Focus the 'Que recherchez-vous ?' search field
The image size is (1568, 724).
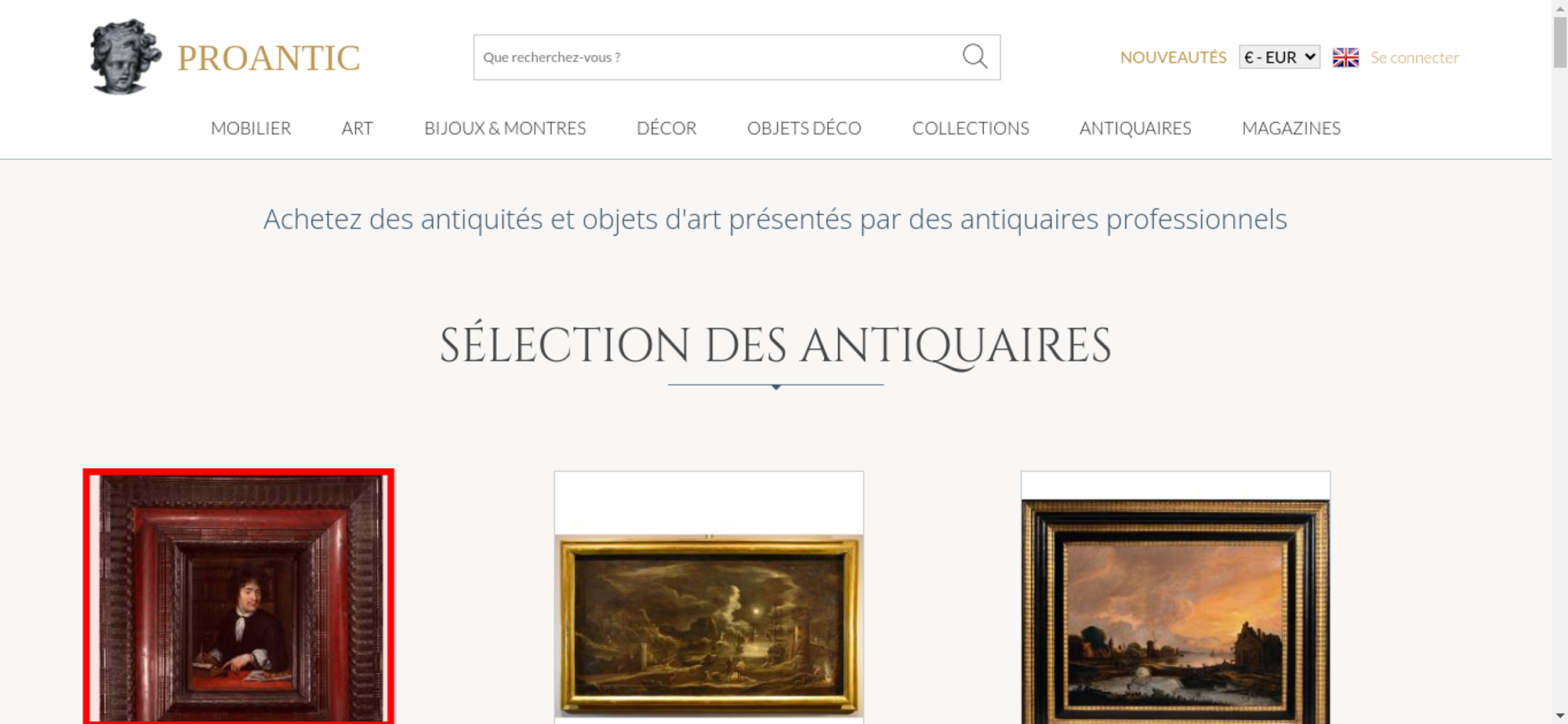click(x=717, y=57)
